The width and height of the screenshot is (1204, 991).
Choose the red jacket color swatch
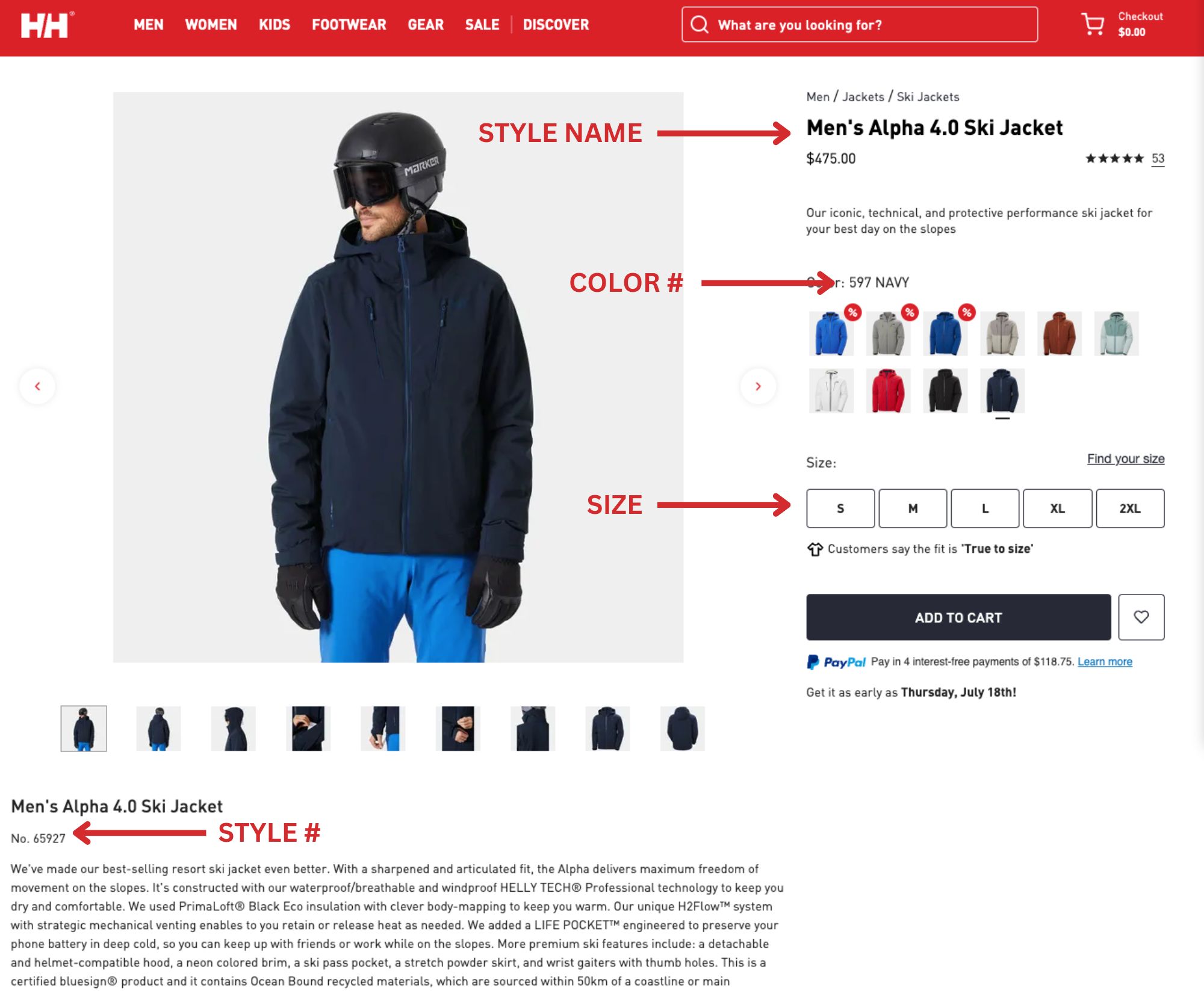click(x=888, y=391)
